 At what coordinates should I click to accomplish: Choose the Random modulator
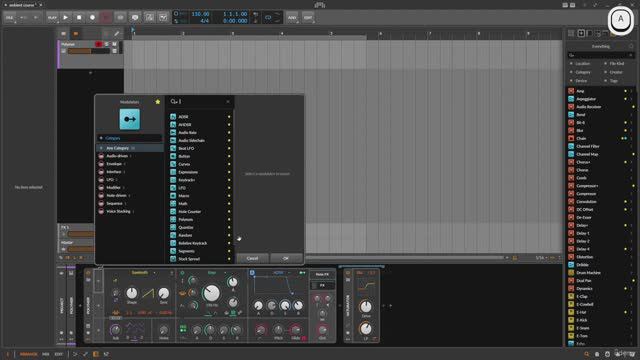(200, 235)
